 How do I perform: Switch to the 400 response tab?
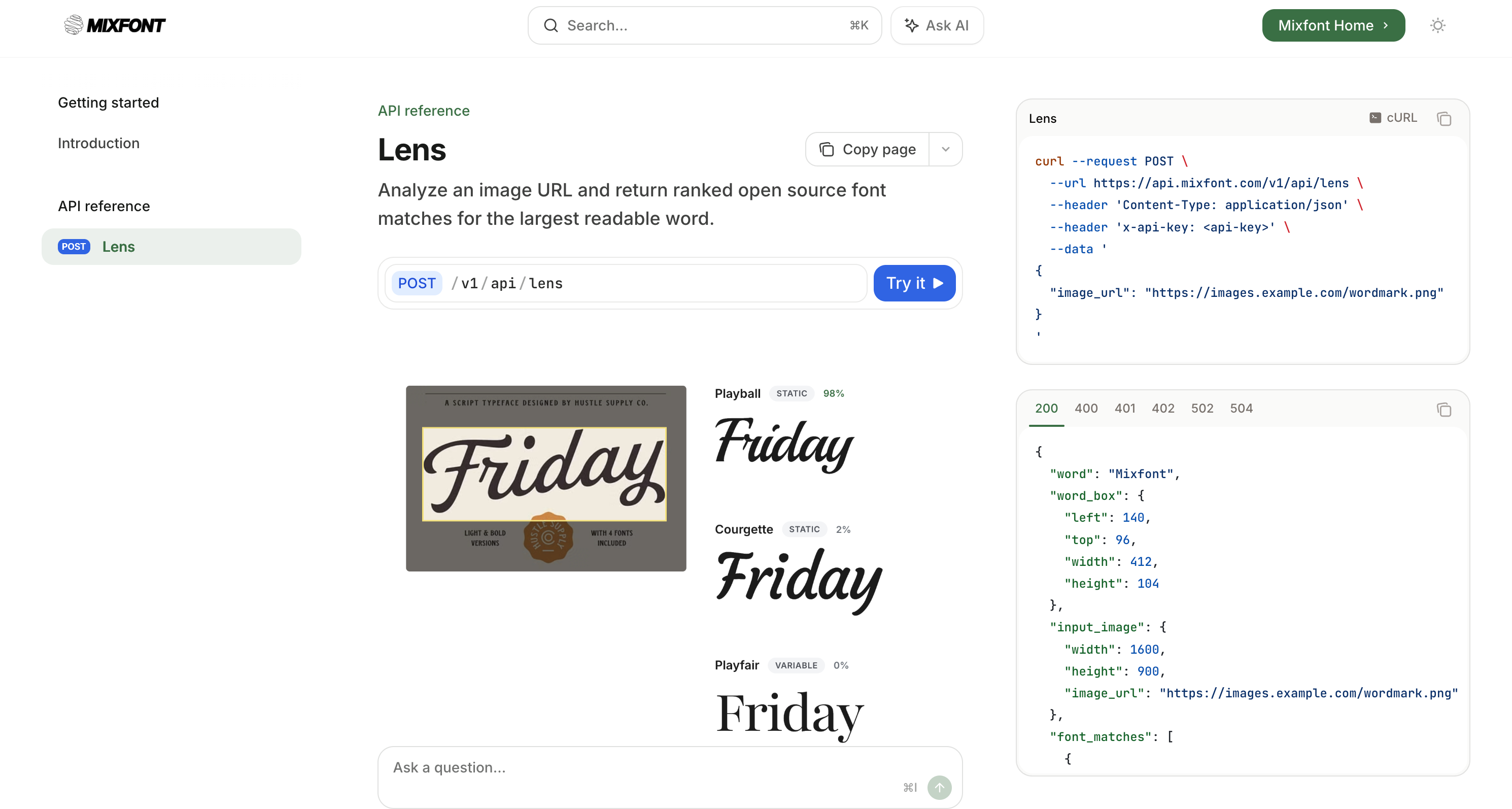point(1085,408)
